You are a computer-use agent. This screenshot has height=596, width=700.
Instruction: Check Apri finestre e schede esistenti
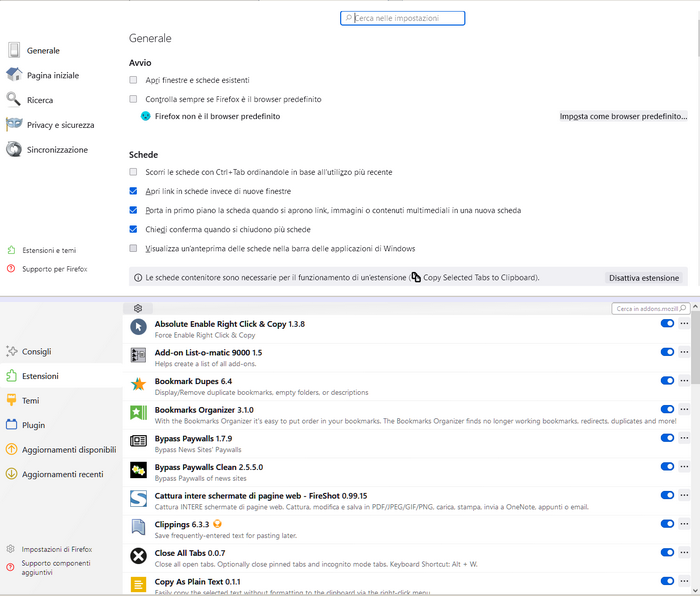click(x=133, y=80)
